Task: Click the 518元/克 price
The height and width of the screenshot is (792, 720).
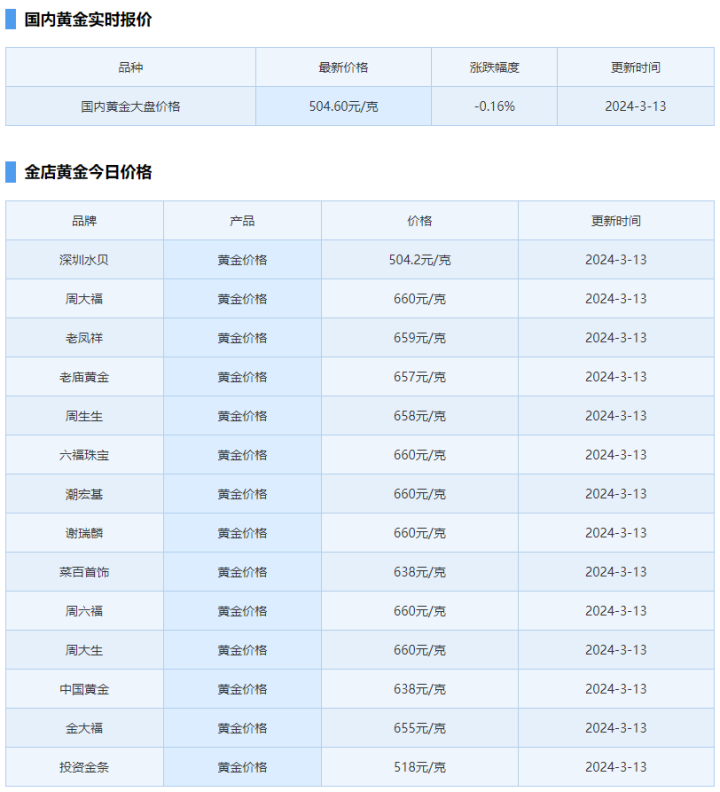Action: 419,767
